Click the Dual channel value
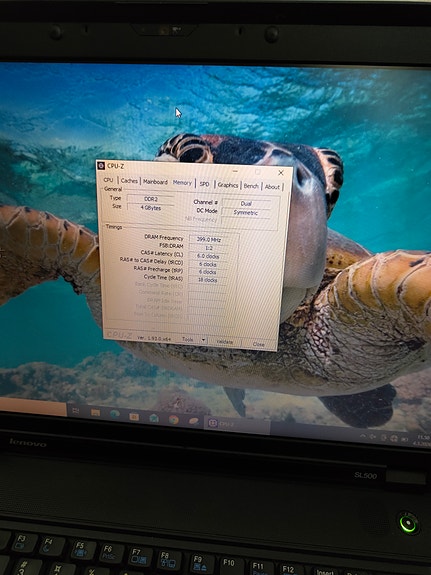Screen dimensions: 431x575 246,204
